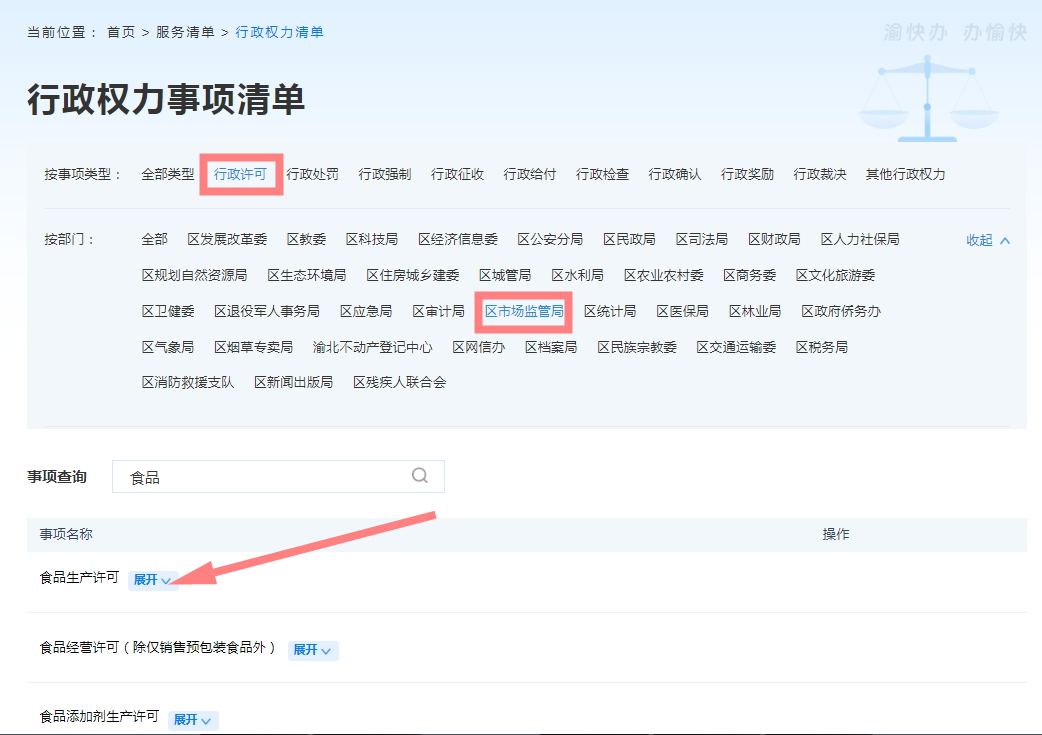Filter by 区卫健委 department
This screenshot has height=735, width=1042.
168,311
